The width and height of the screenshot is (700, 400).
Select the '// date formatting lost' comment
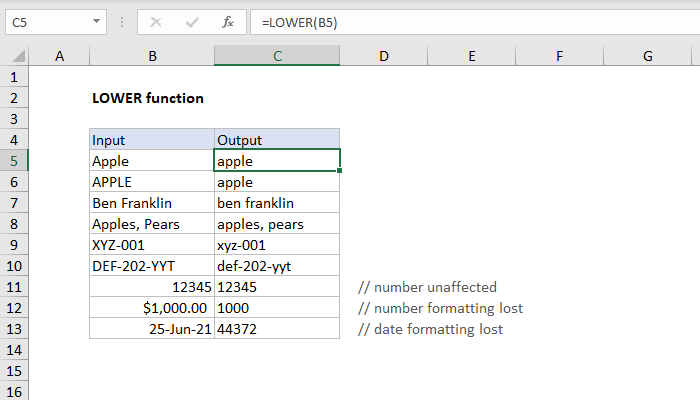[x=430, y=329]
